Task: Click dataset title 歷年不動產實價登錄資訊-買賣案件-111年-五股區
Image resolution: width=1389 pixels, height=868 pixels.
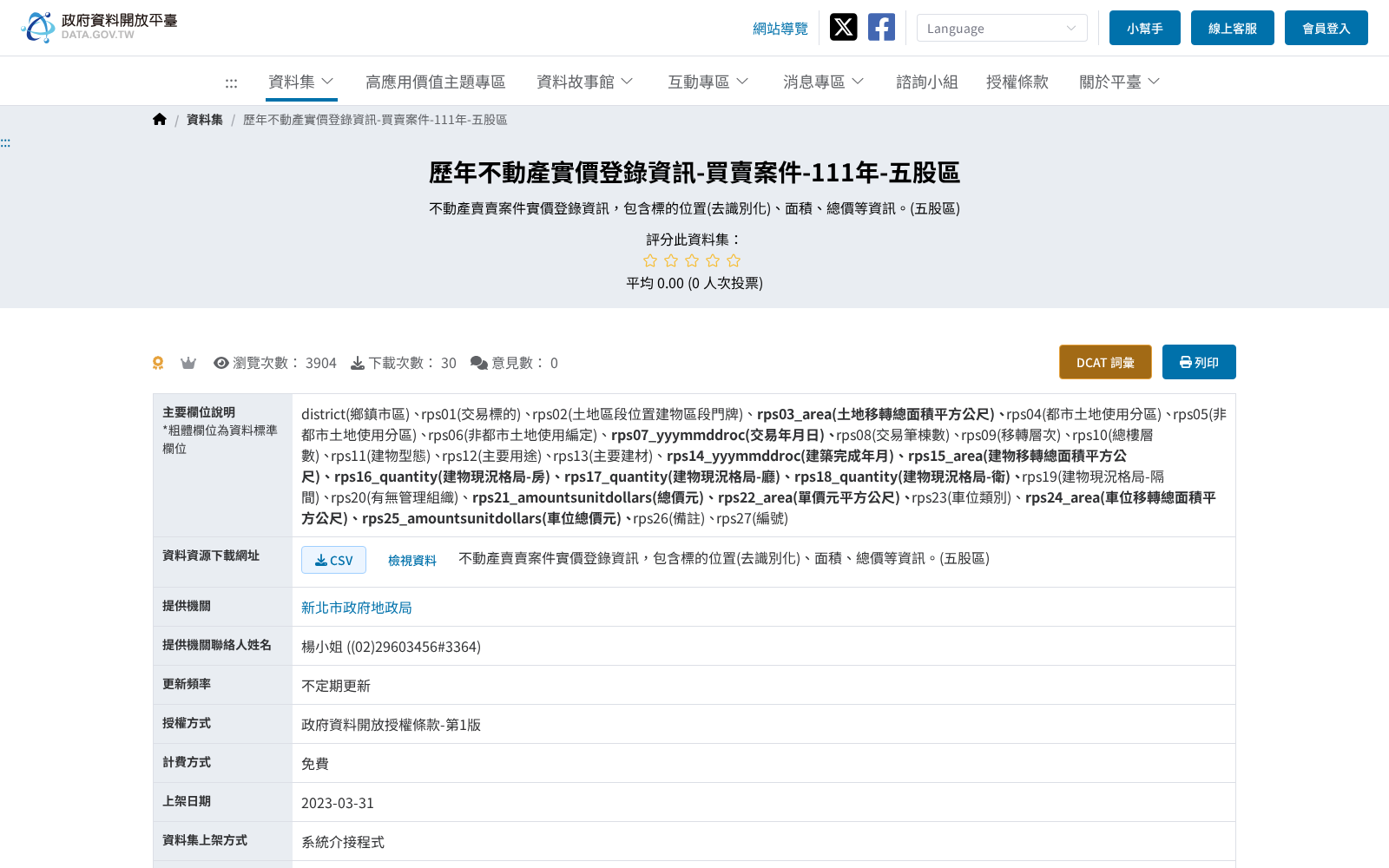Action: (x=694, y=173)
